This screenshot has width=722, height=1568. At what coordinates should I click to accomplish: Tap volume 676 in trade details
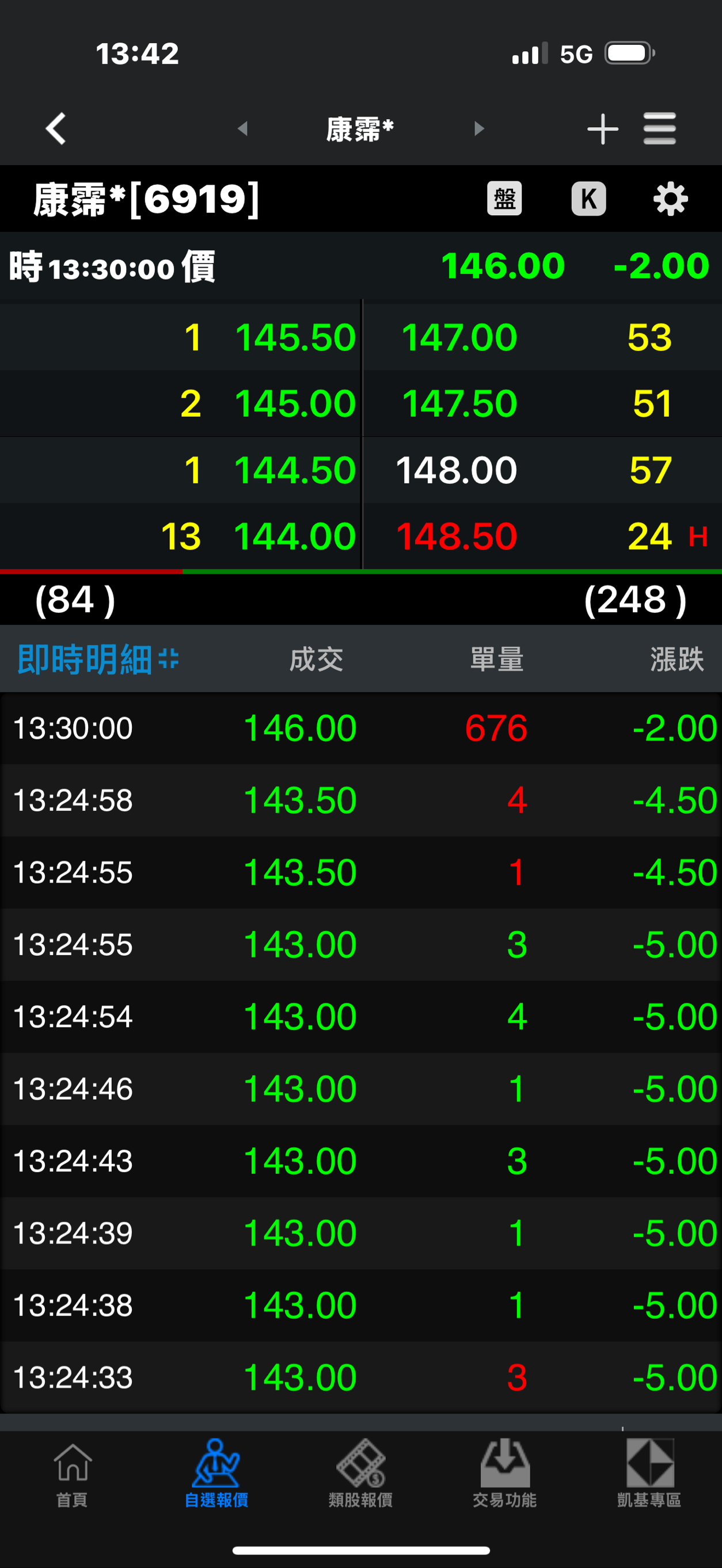(x=496, y=728)
